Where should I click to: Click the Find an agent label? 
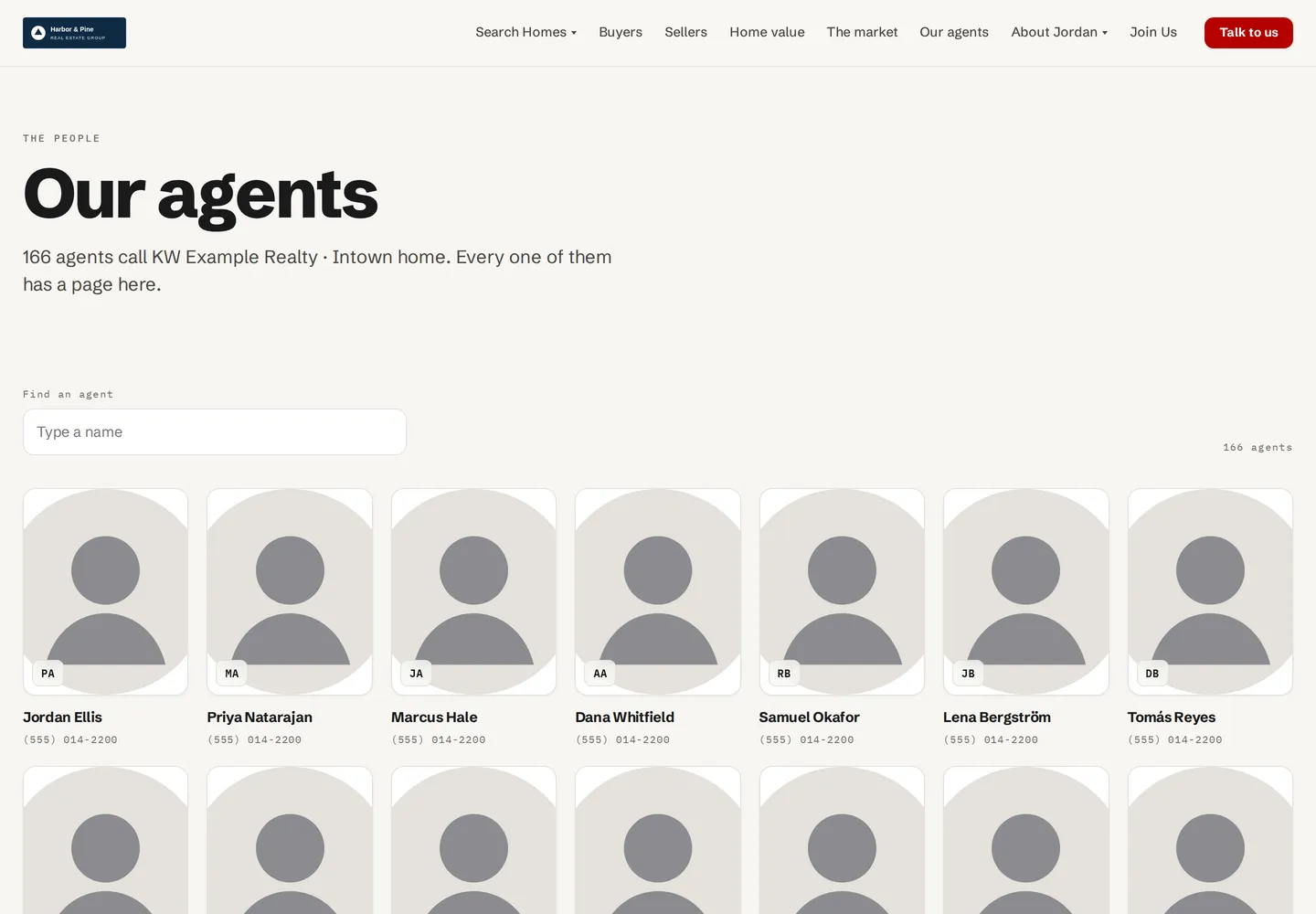click(69, 395)
